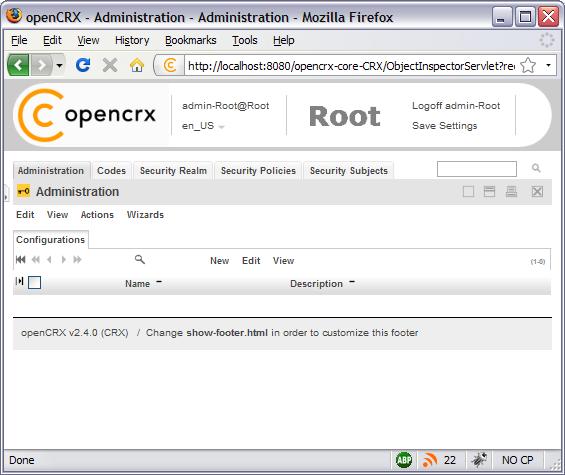This screenshot has height=475, width=565.
Task: Click the (1-0) grid row counter
Action: (x=538, y=262)
